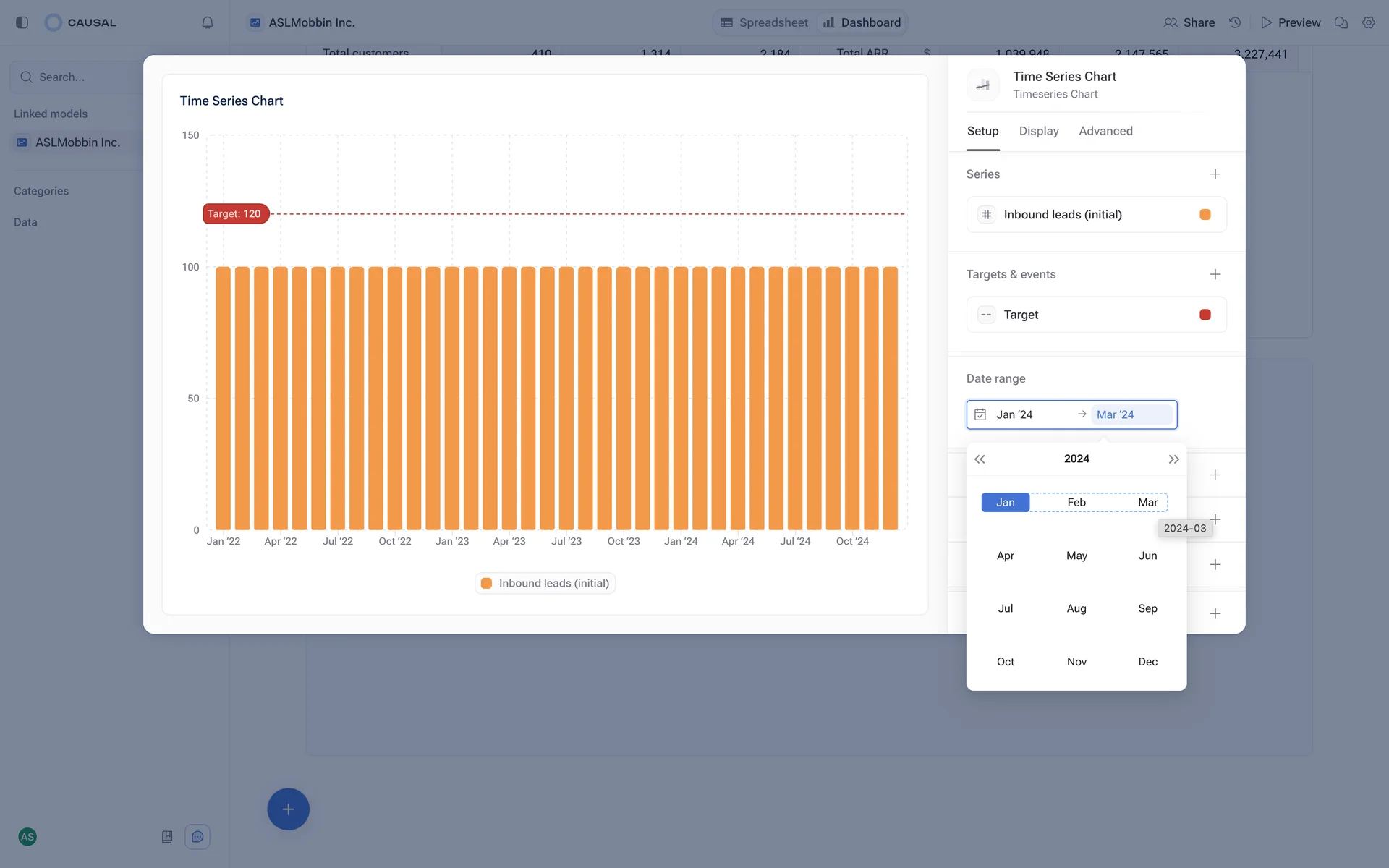Viewport: 1389px width, 868px height.
Task: Switch to the Advanced tab
Action: (1105, 131)
